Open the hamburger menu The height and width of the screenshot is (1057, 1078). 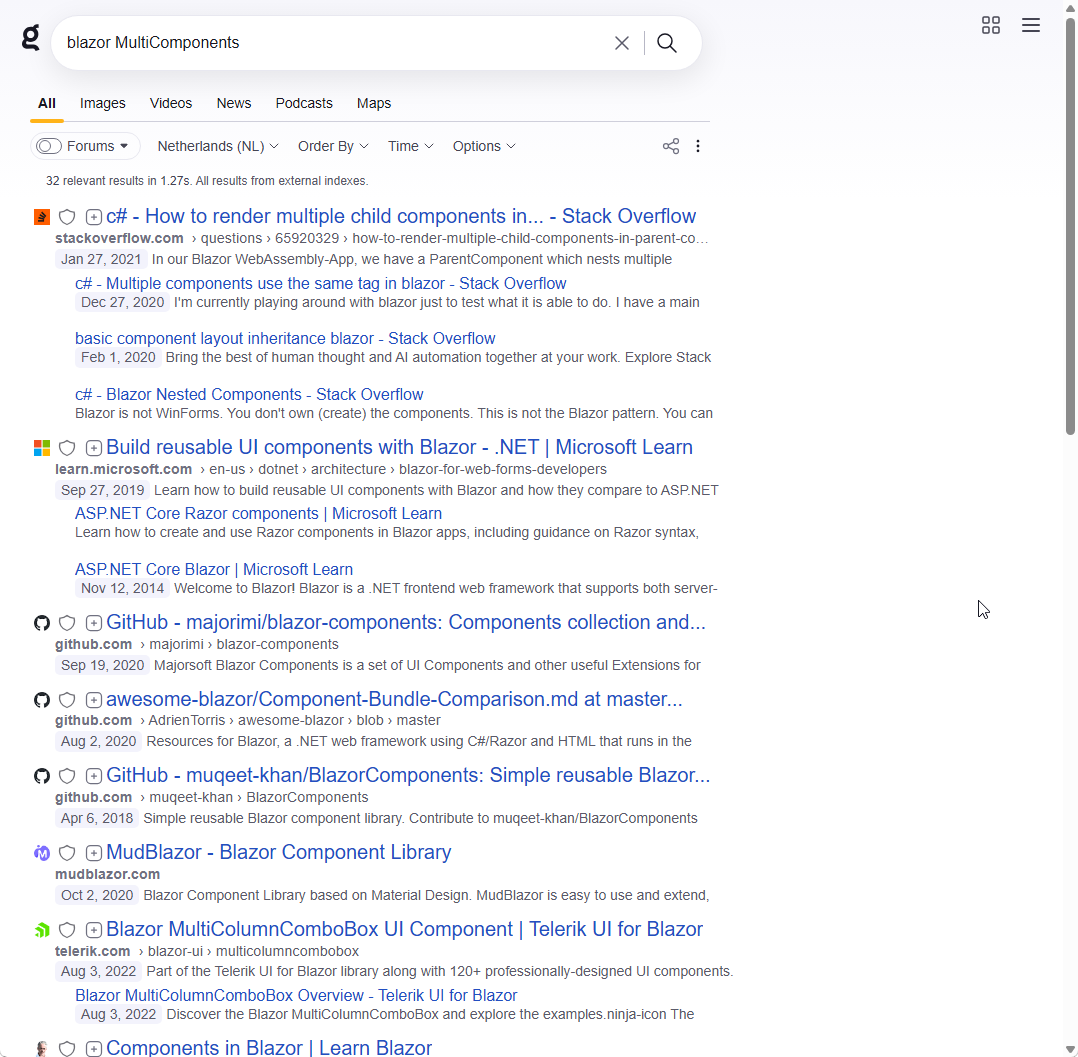pyautogui.click(x=1031, y=25)
